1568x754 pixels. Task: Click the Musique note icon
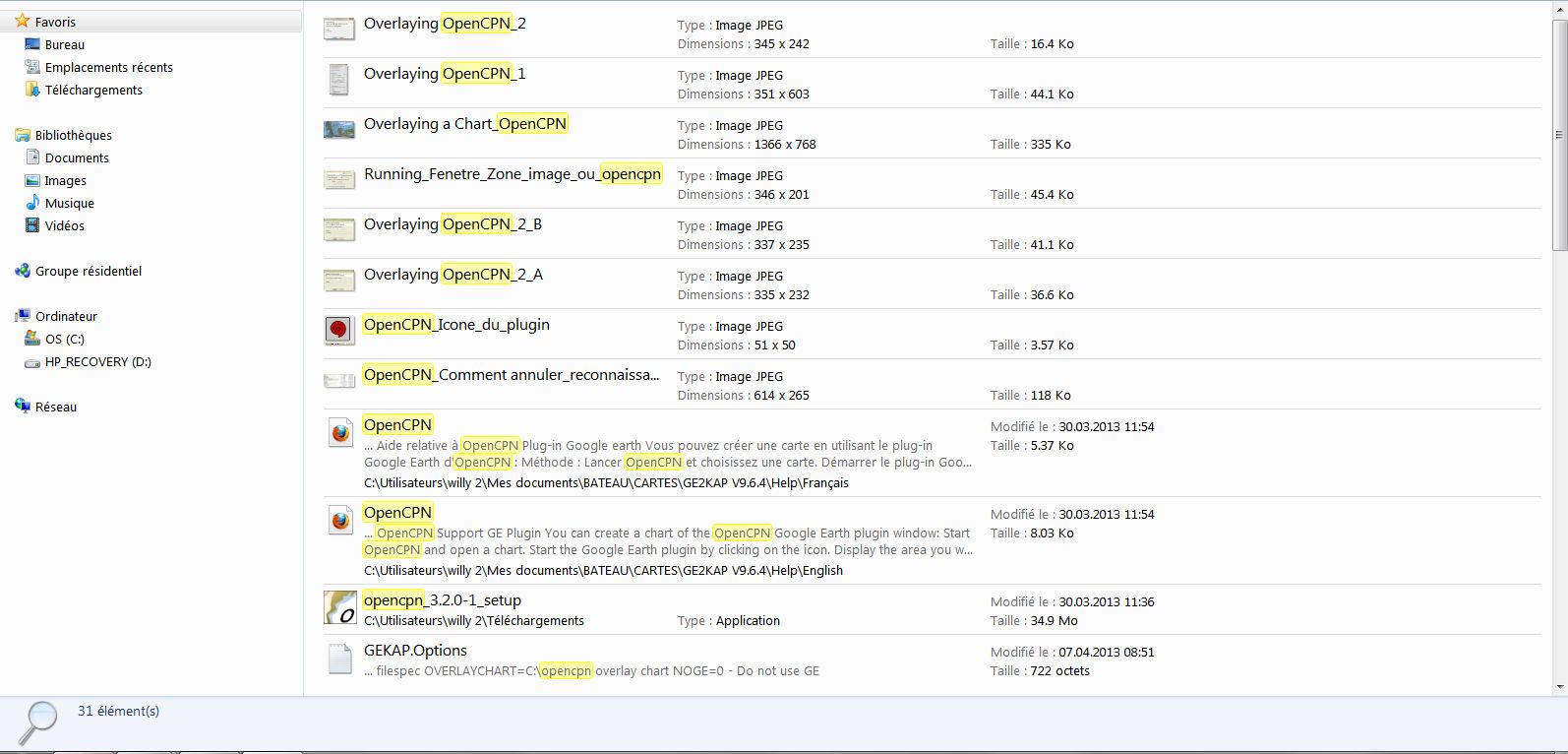[31, 203]
